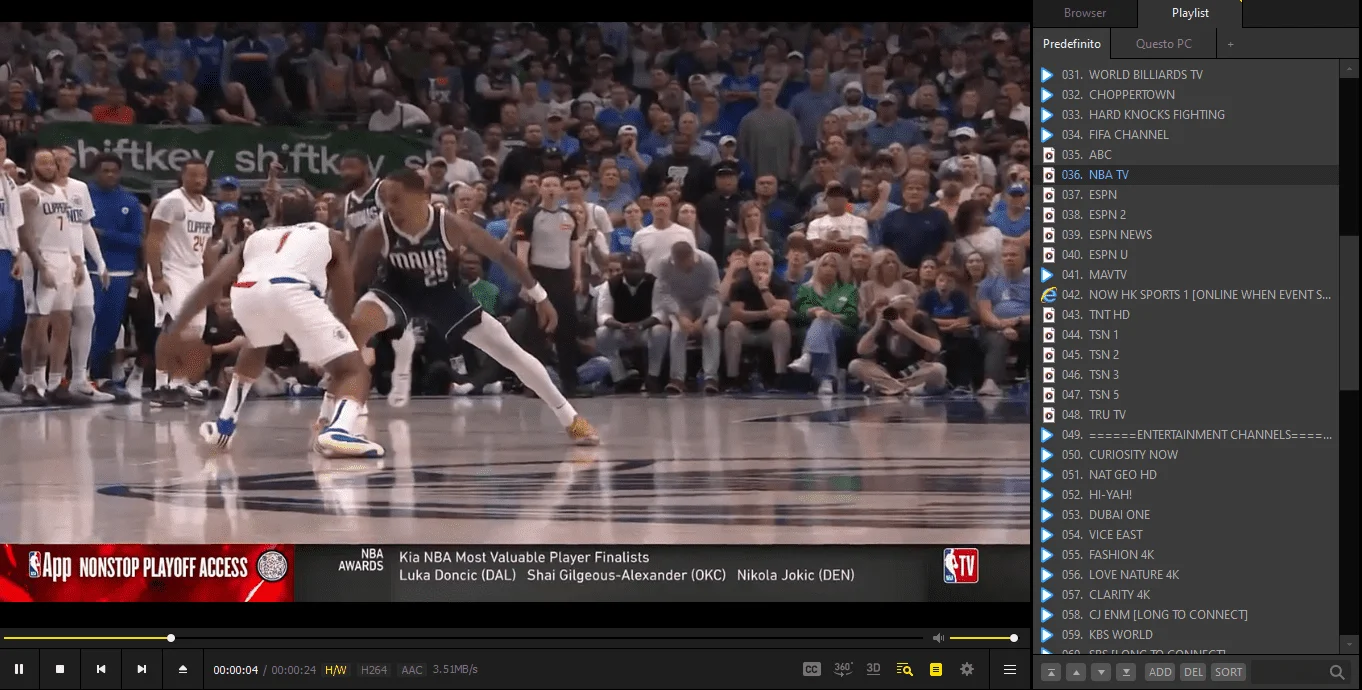Click the DEL playlist button

[1193, 672]
